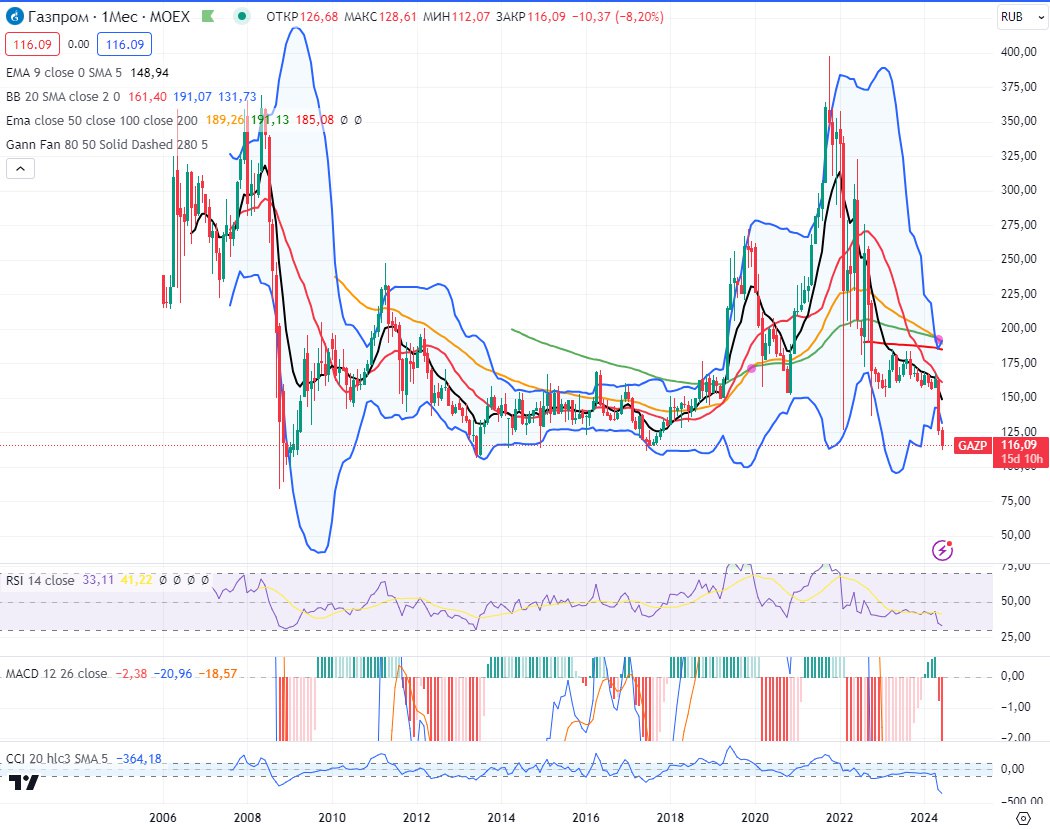The width and height of the screenshot is (1050, 829).
Task: Click the orange EMA value 189,26
Action: click(225, 121)
